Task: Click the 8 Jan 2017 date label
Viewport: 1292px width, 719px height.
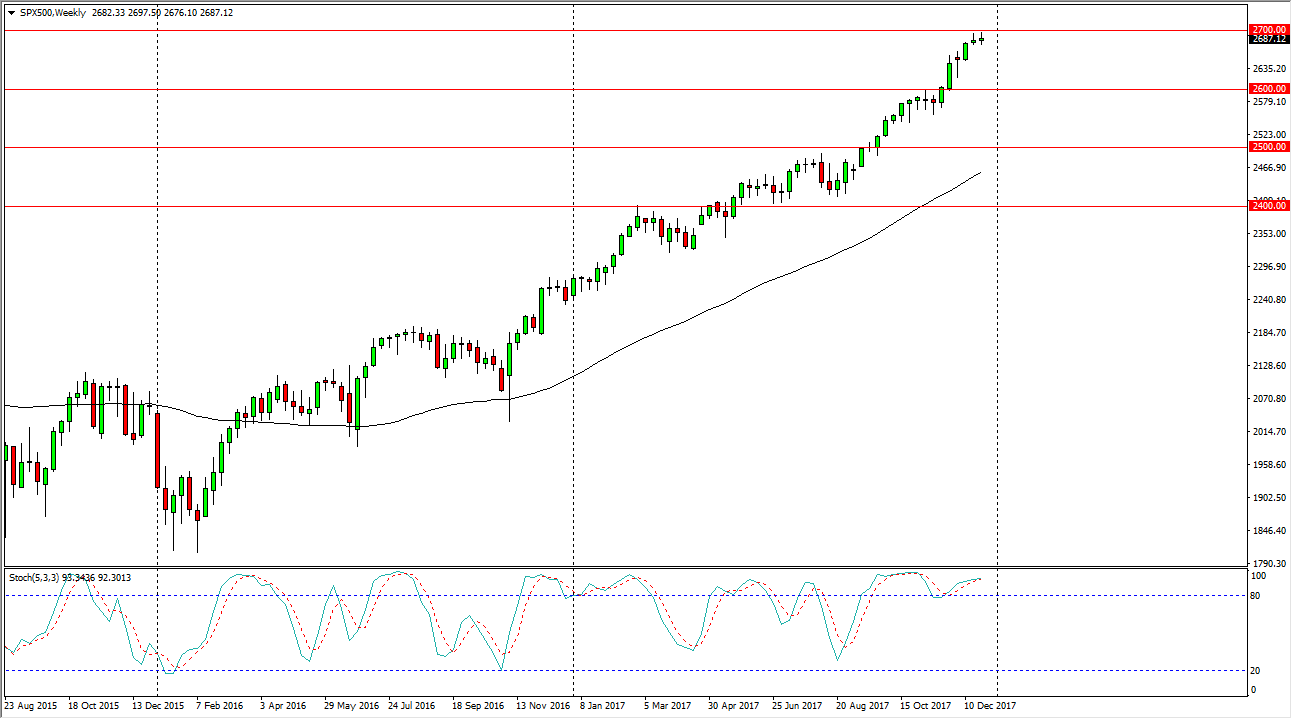Action: 600,706
